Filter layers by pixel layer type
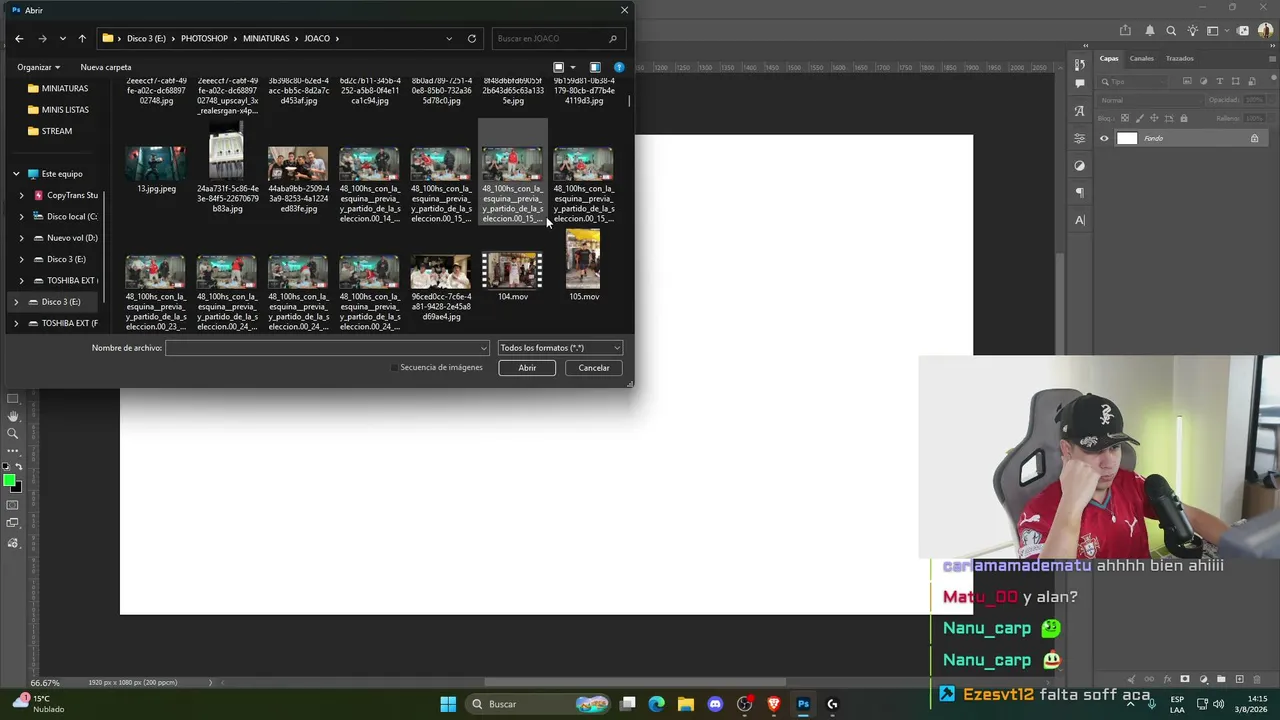 [1187, 81]
